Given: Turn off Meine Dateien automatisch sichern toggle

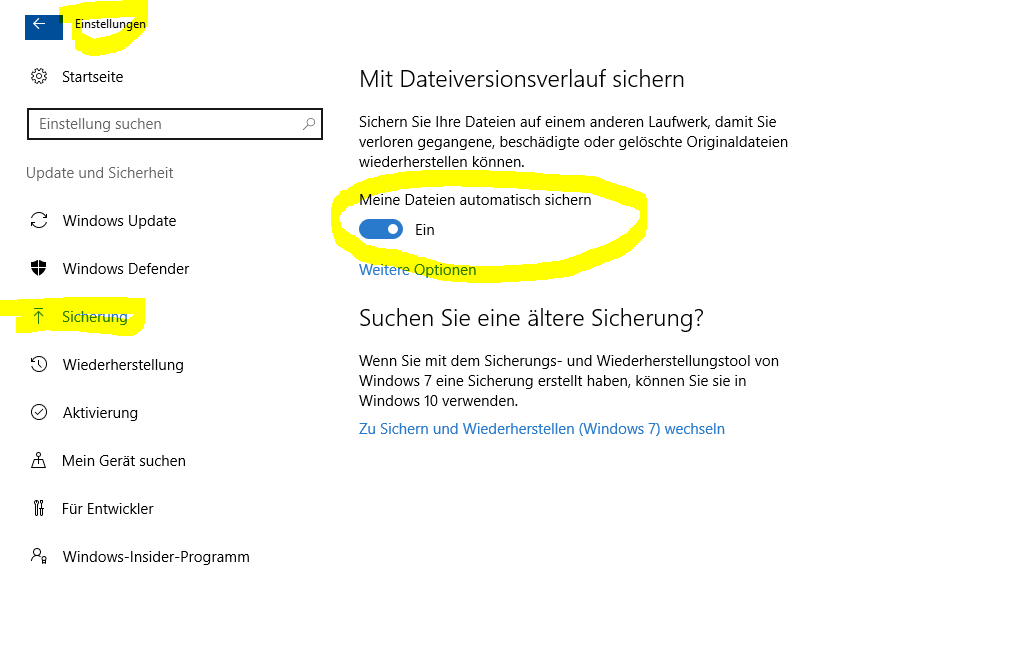Looking at the screenshot, I should tap(381, 229).
